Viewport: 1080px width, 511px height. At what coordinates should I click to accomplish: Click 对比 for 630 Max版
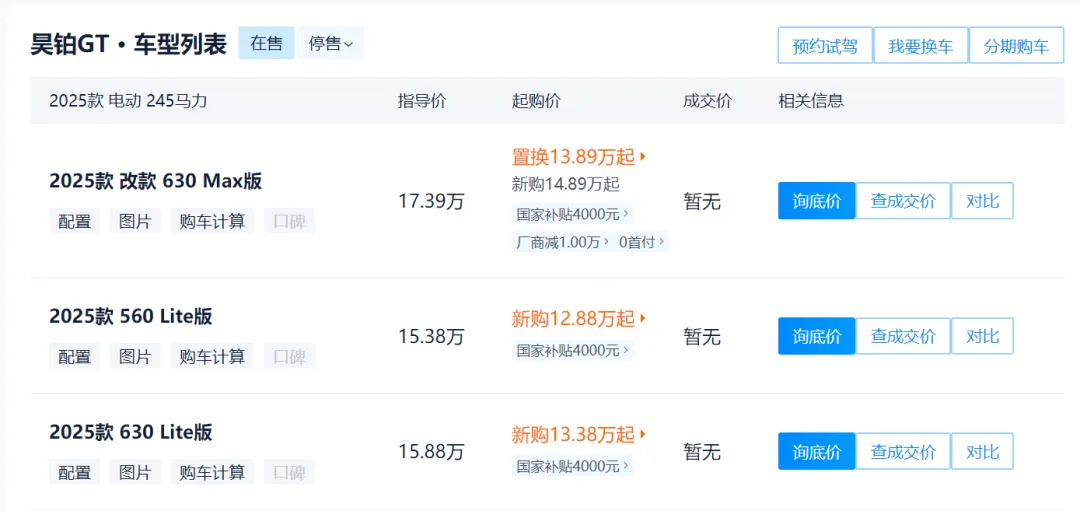[x=982, y=201]
